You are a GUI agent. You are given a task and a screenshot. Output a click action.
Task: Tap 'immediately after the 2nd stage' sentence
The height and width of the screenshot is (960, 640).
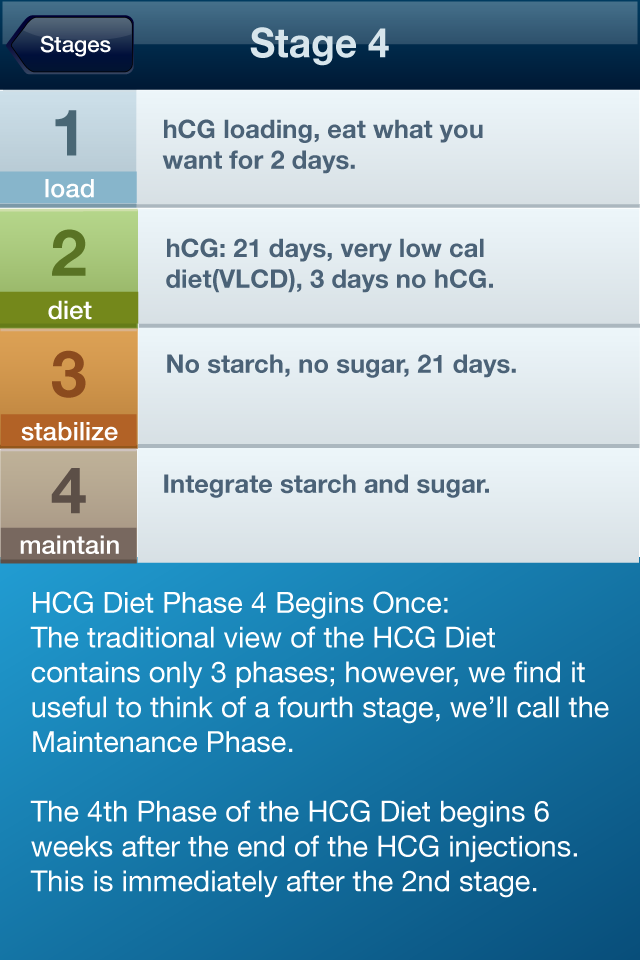coord(285,882)
